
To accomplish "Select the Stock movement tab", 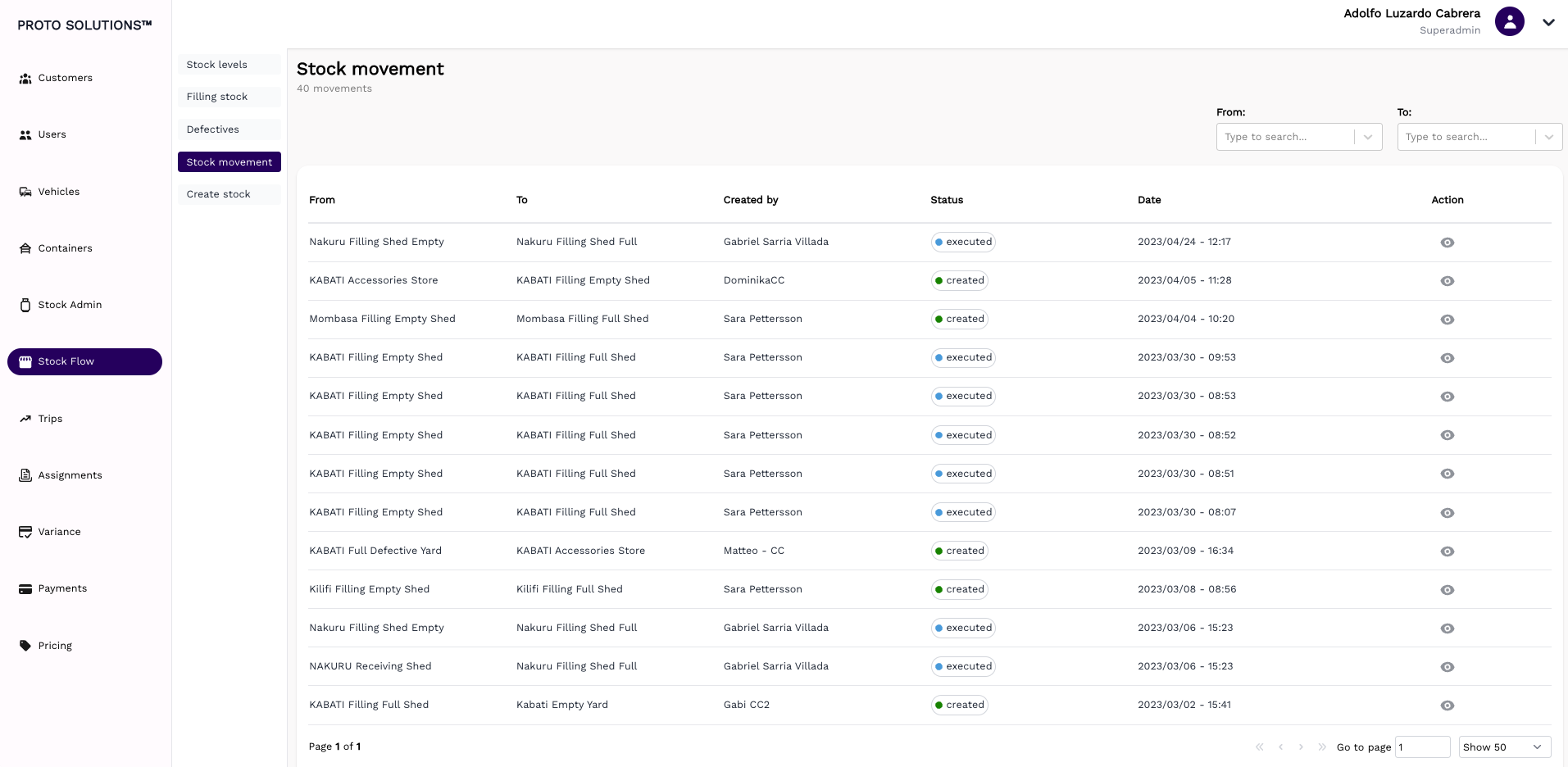I will (x=230, y=162).
